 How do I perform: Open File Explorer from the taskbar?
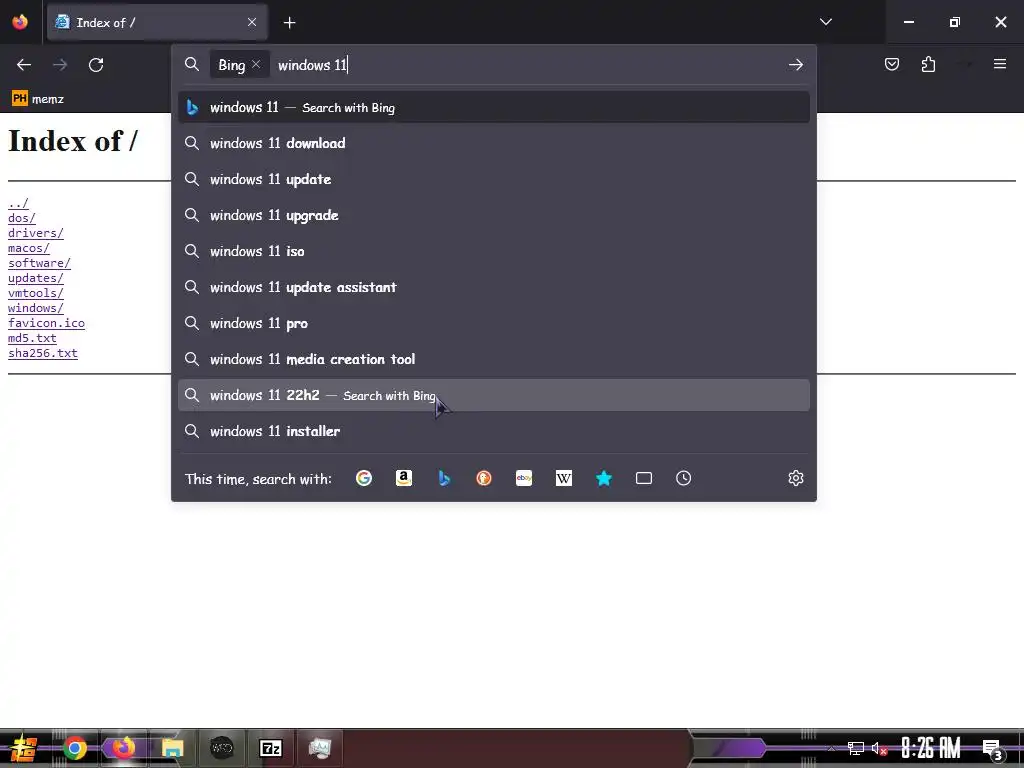click(172, 748)
